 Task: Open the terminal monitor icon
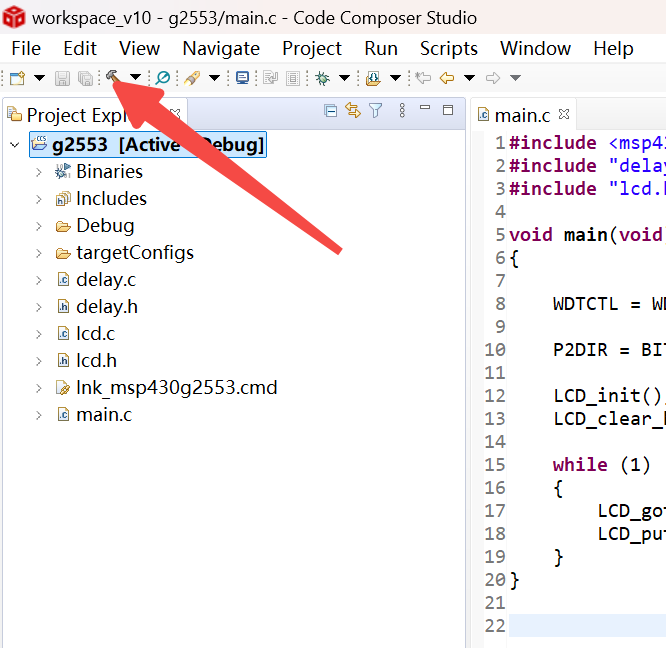[x=243, y=78]
